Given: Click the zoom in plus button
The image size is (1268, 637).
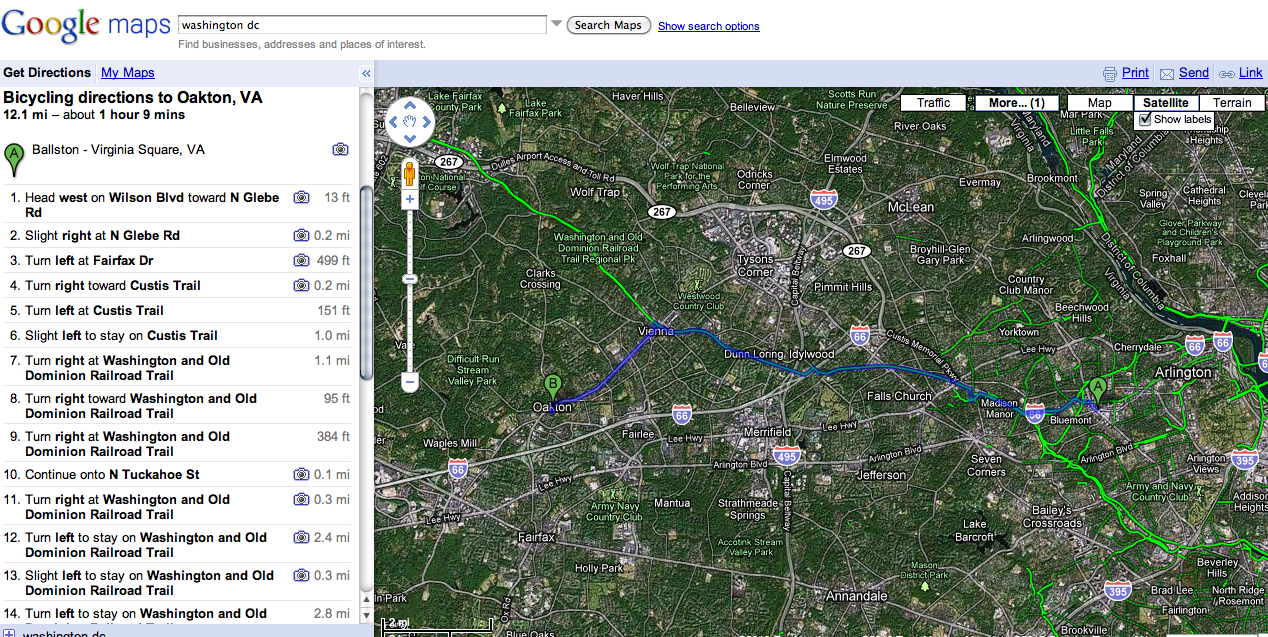Looking at the screenshot, I should [x=409, y=200].
